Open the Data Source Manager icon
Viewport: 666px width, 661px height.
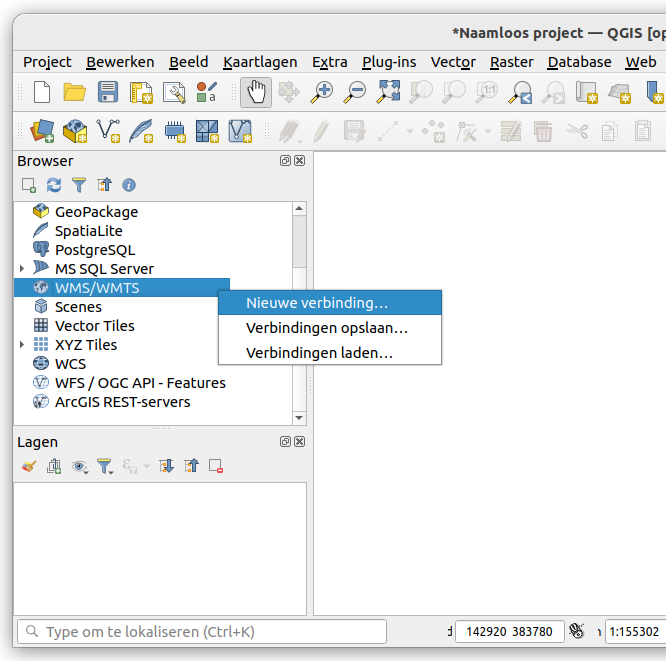(42, 131)
